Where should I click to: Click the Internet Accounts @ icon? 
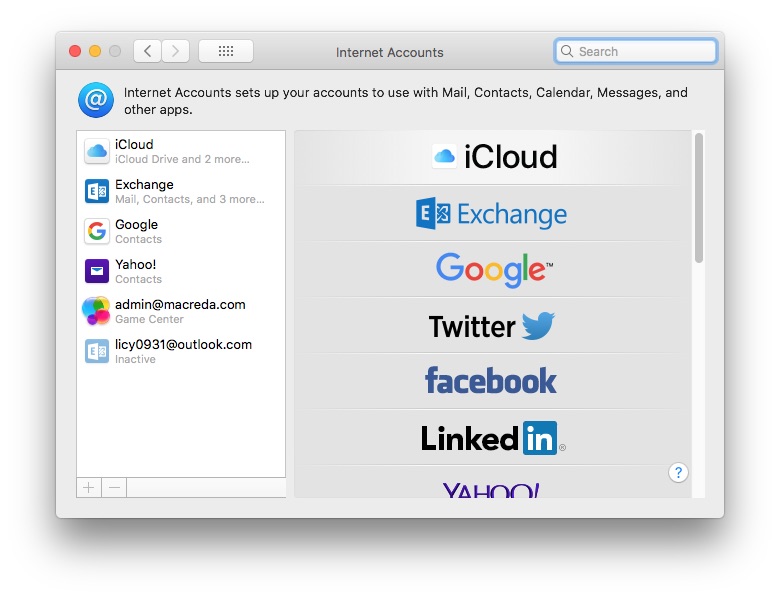pos(96,100)
